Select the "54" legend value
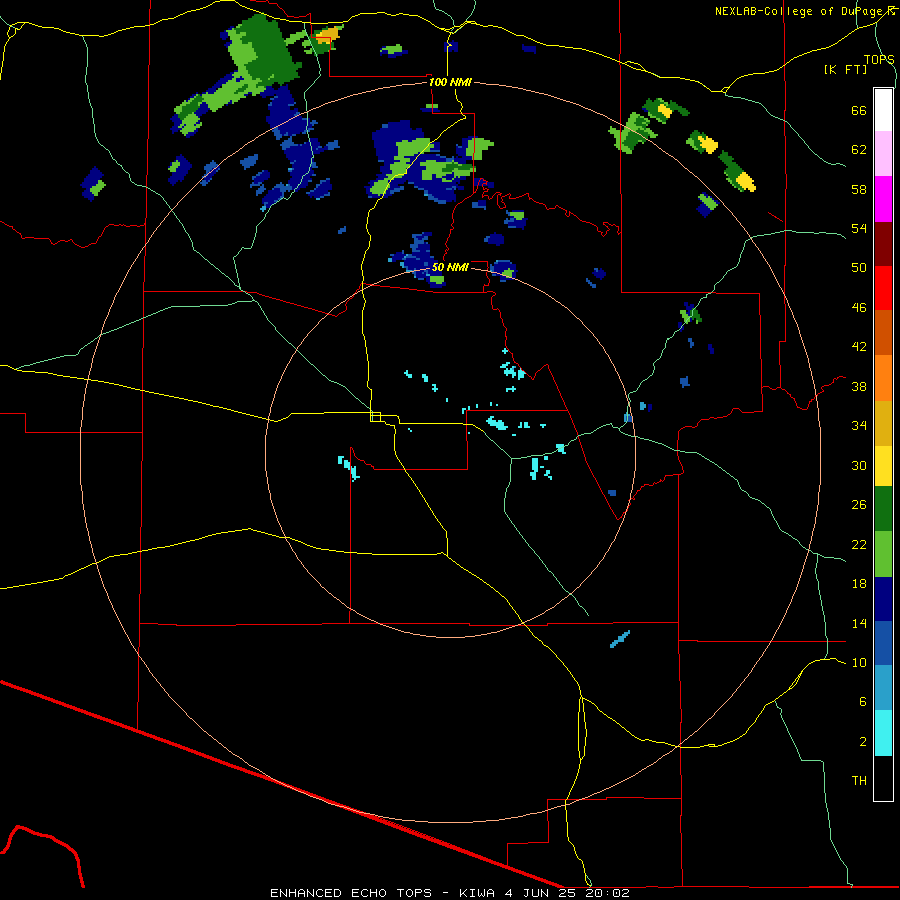 859,229
